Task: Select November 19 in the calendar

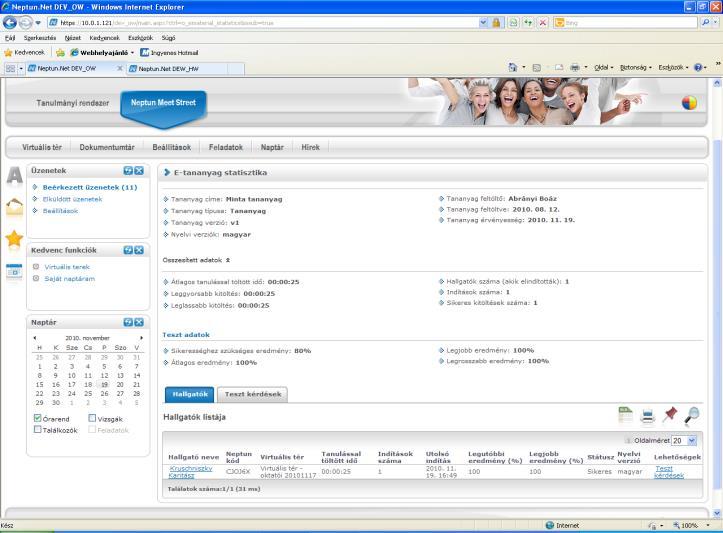Action: (105, 385)
